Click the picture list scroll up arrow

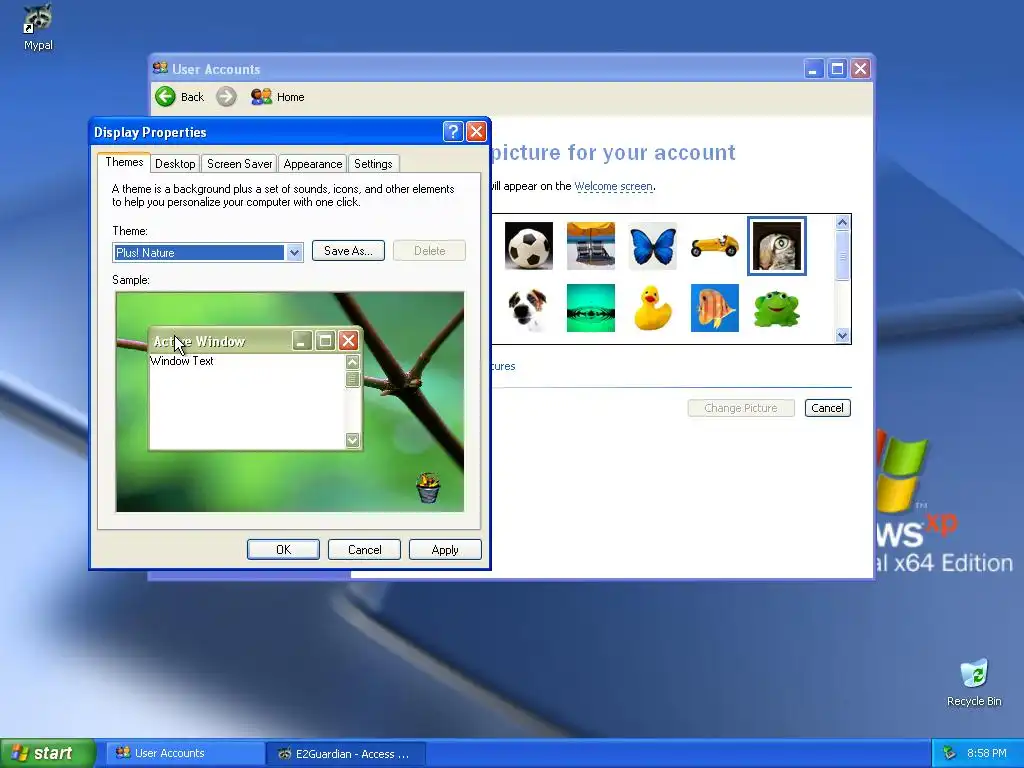click(x=842, y=222)
